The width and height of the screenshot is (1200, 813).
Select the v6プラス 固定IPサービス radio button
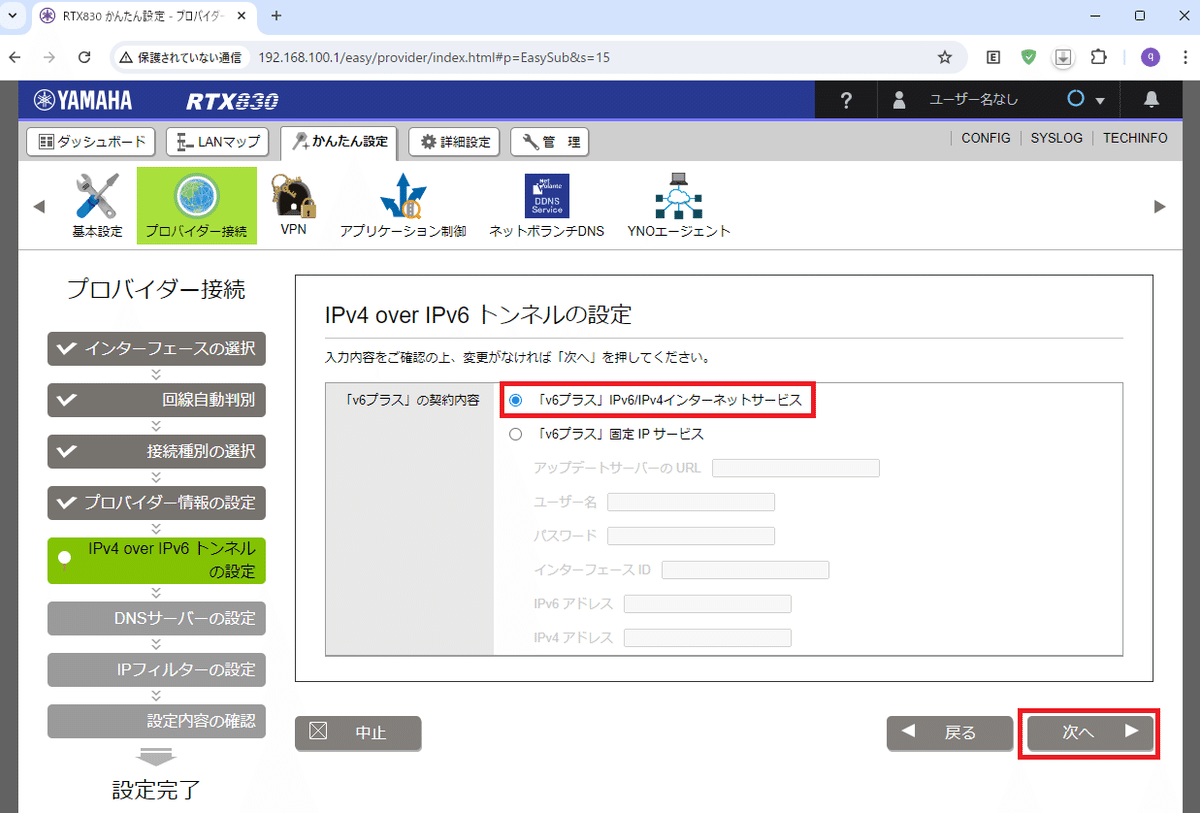[x=516, y=434]
